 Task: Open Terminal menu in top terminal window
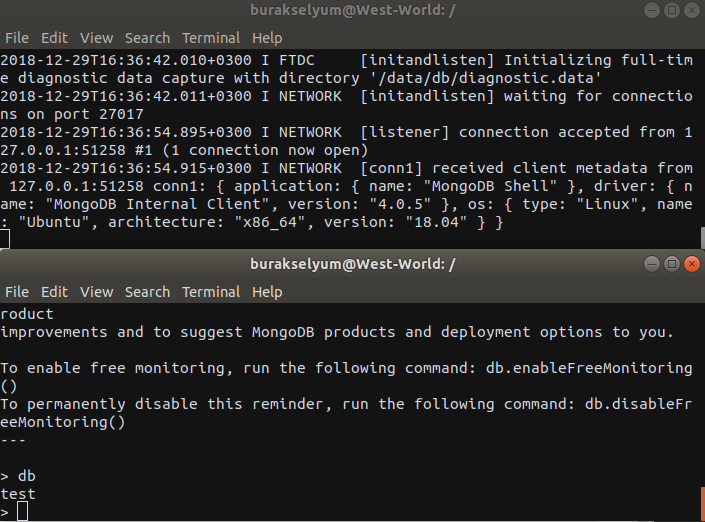click(211, 38)
